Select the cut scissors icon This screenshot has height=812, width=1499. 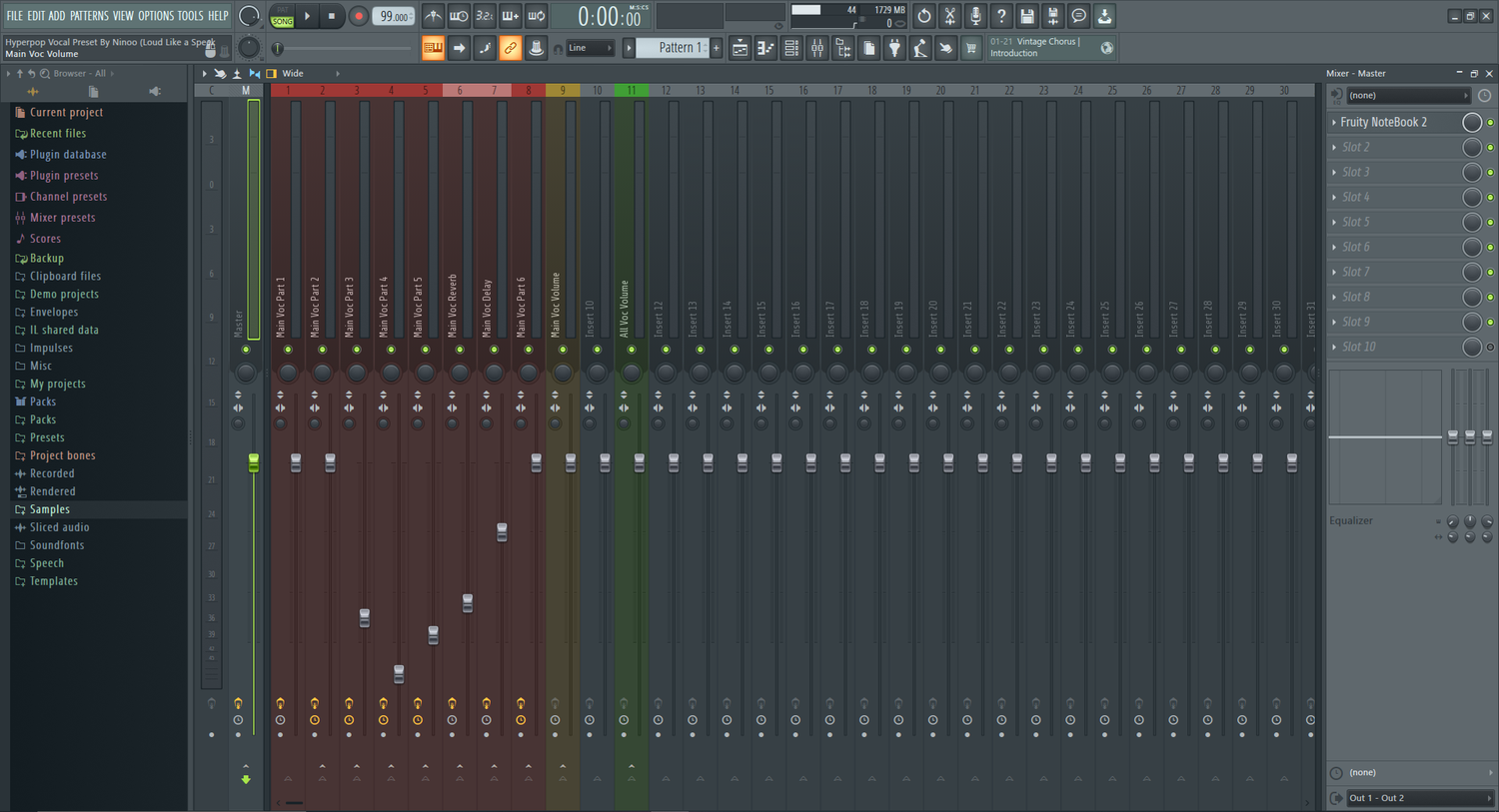950,16
